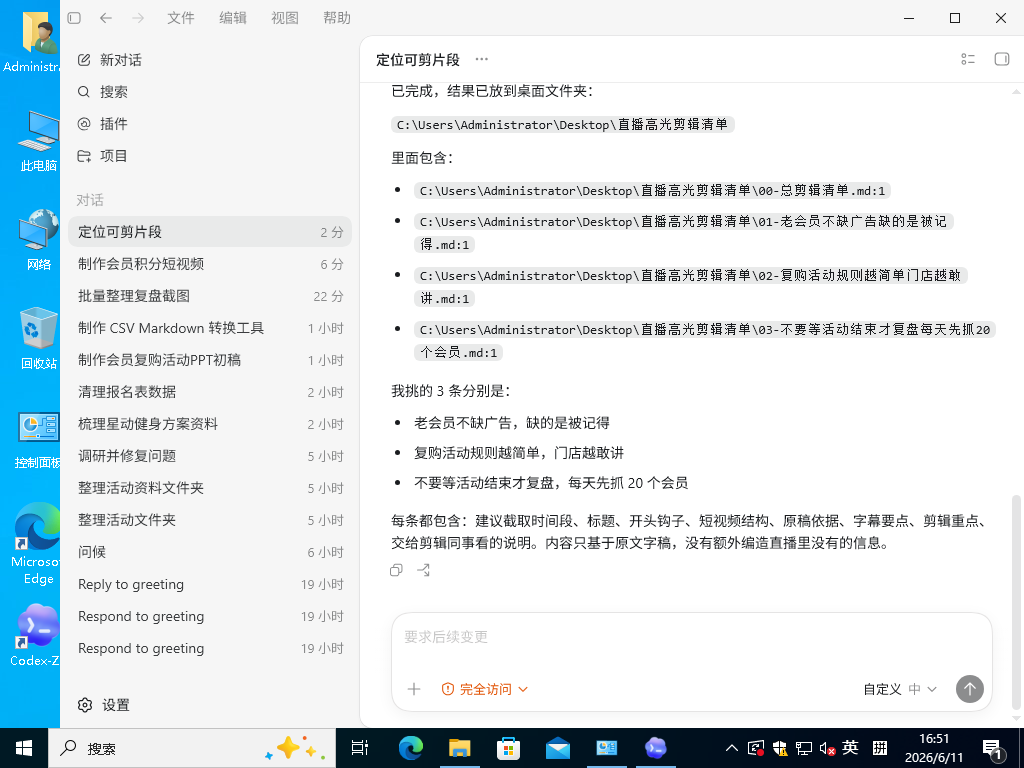Open the 批量整理复盘截图 conversation

coord(210,296)
